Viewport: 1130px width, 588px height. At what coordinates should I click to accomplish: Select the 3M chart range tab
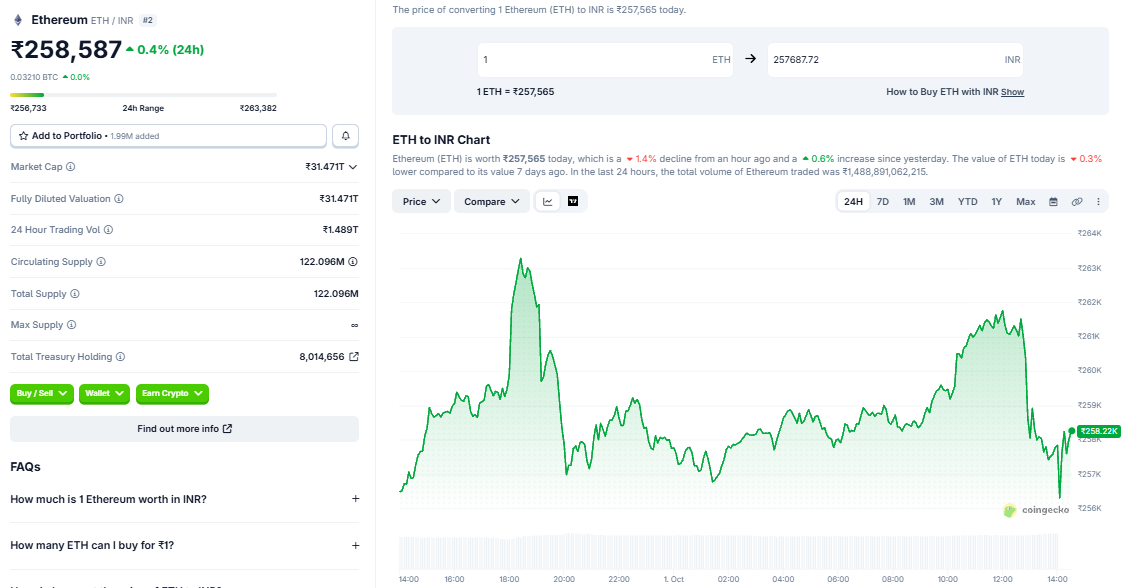(937, 202)
